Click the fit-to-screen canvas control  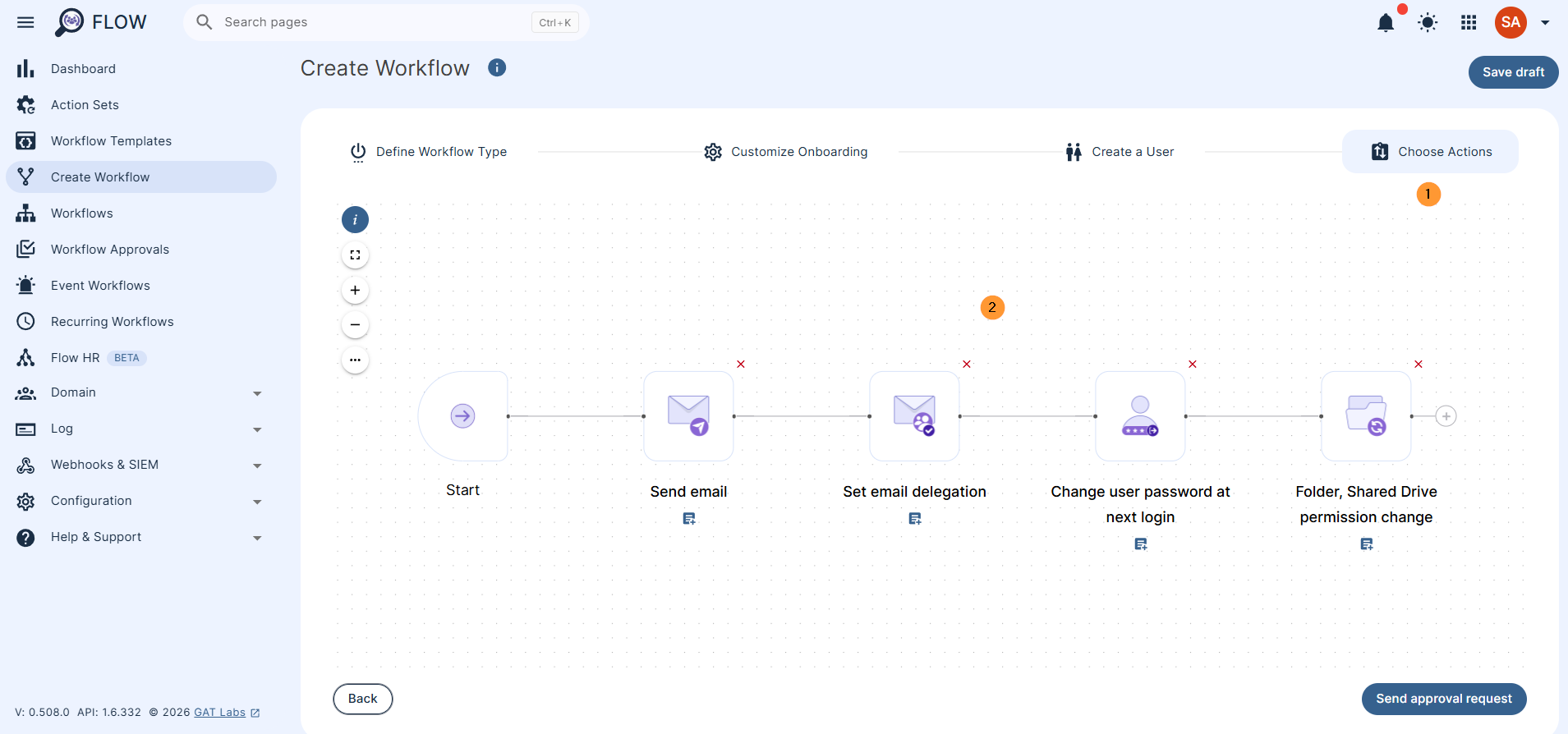pyautogui.click(x=355, y=255)
